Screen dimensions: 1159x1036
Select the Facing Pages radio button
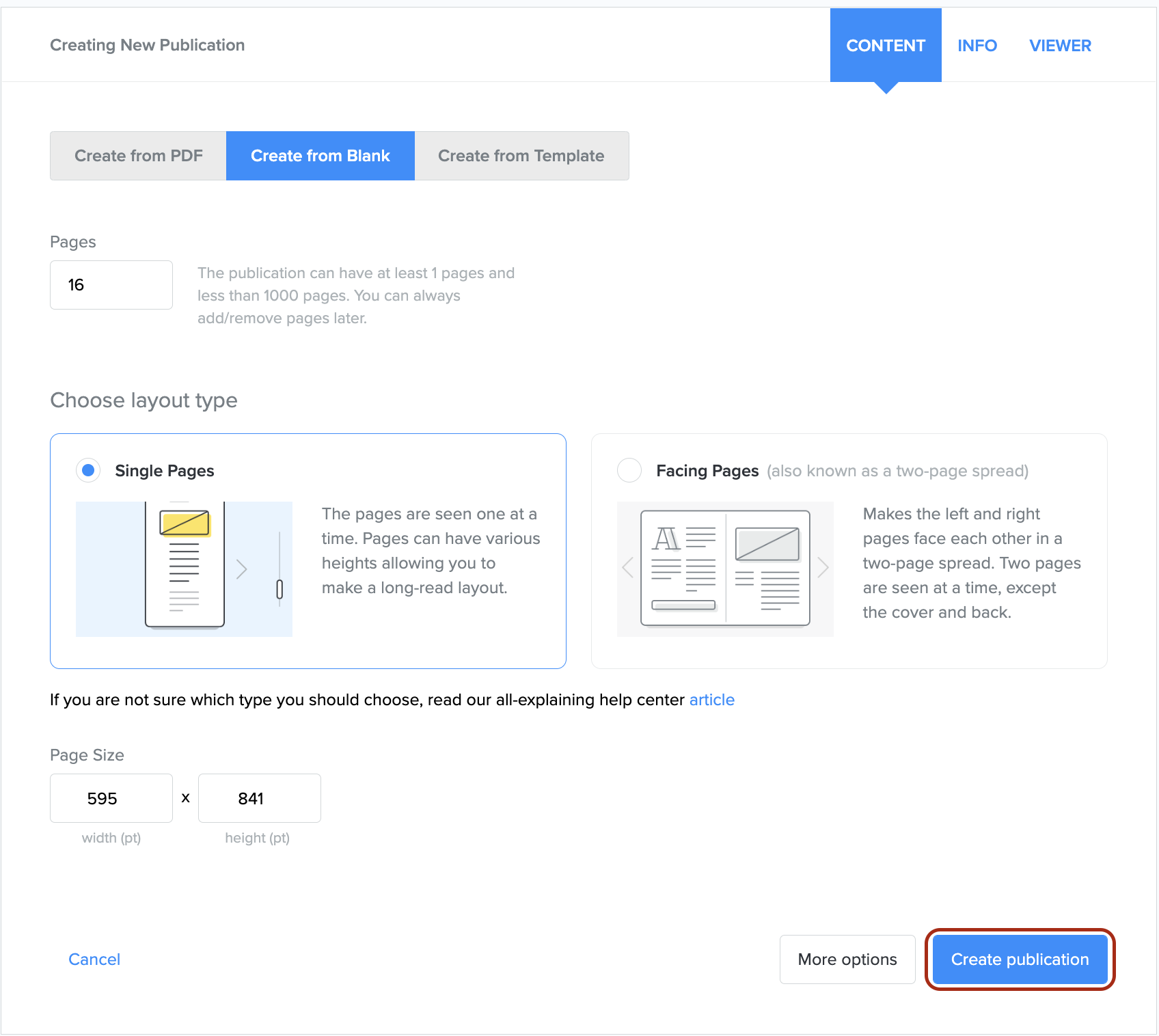point(629,471)
